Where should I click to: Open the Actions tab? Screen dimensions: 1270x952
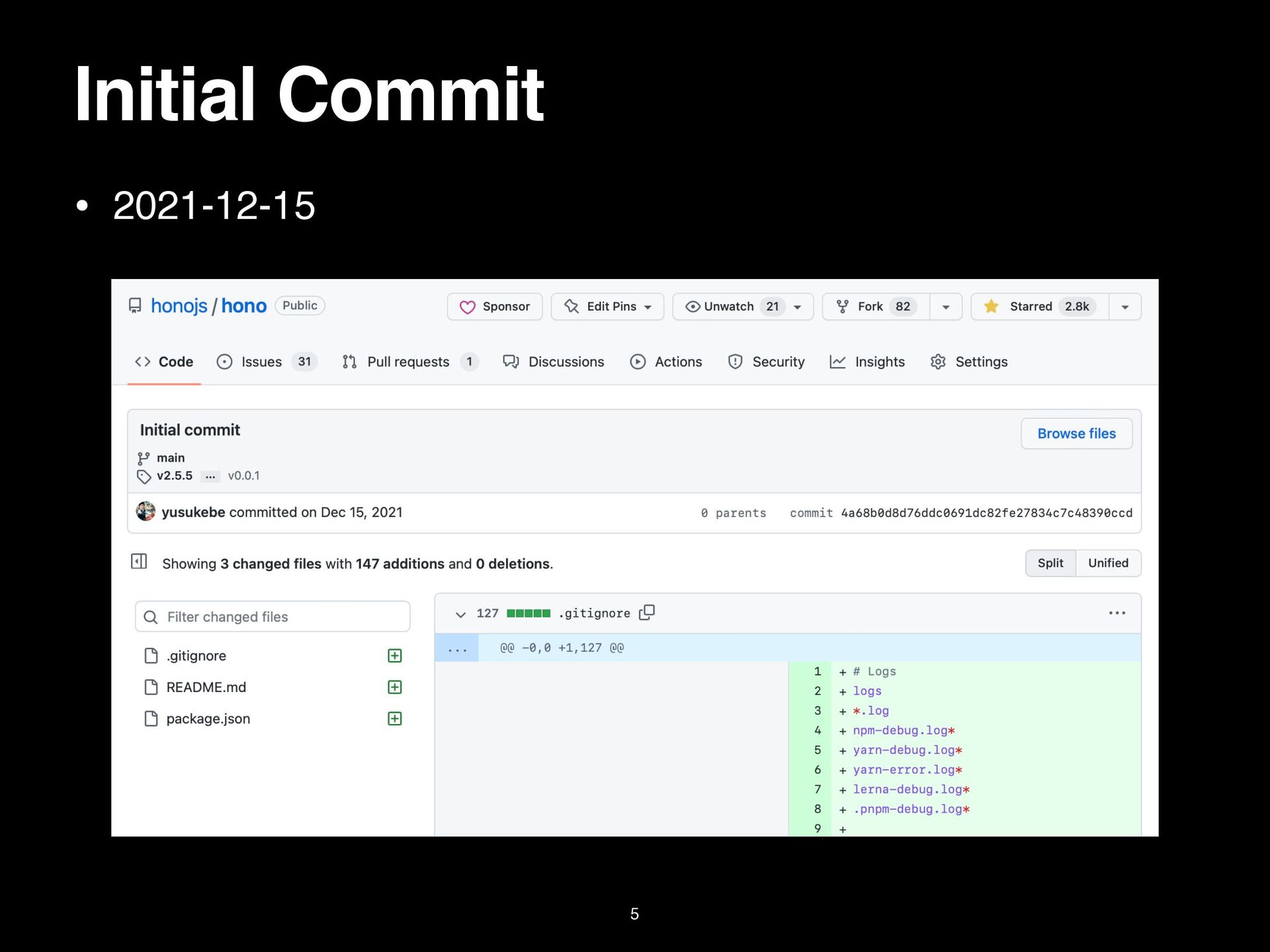666,362
